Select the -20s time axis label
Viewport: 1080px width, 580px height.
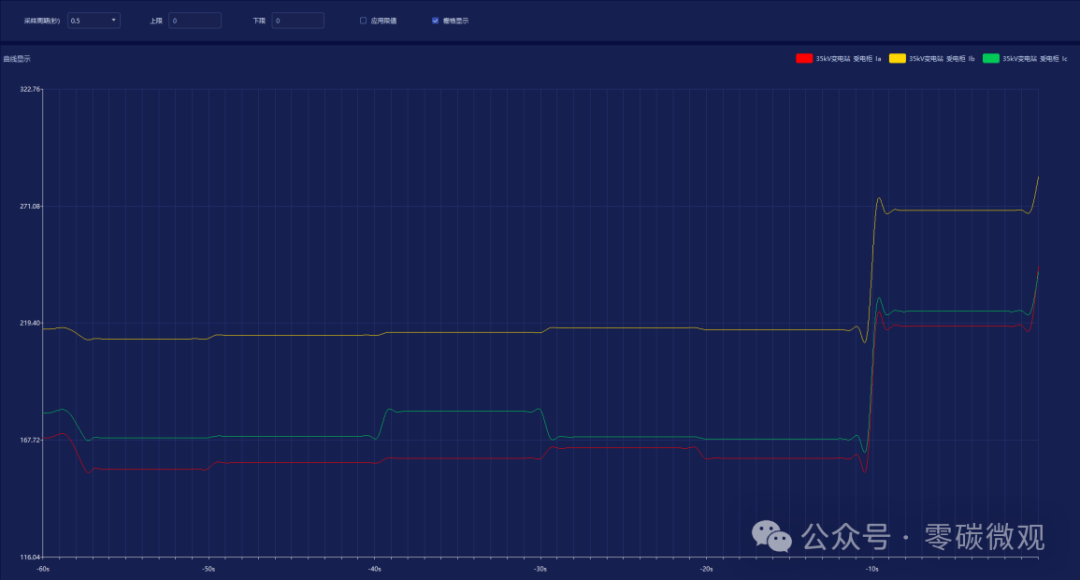[707, 569]
